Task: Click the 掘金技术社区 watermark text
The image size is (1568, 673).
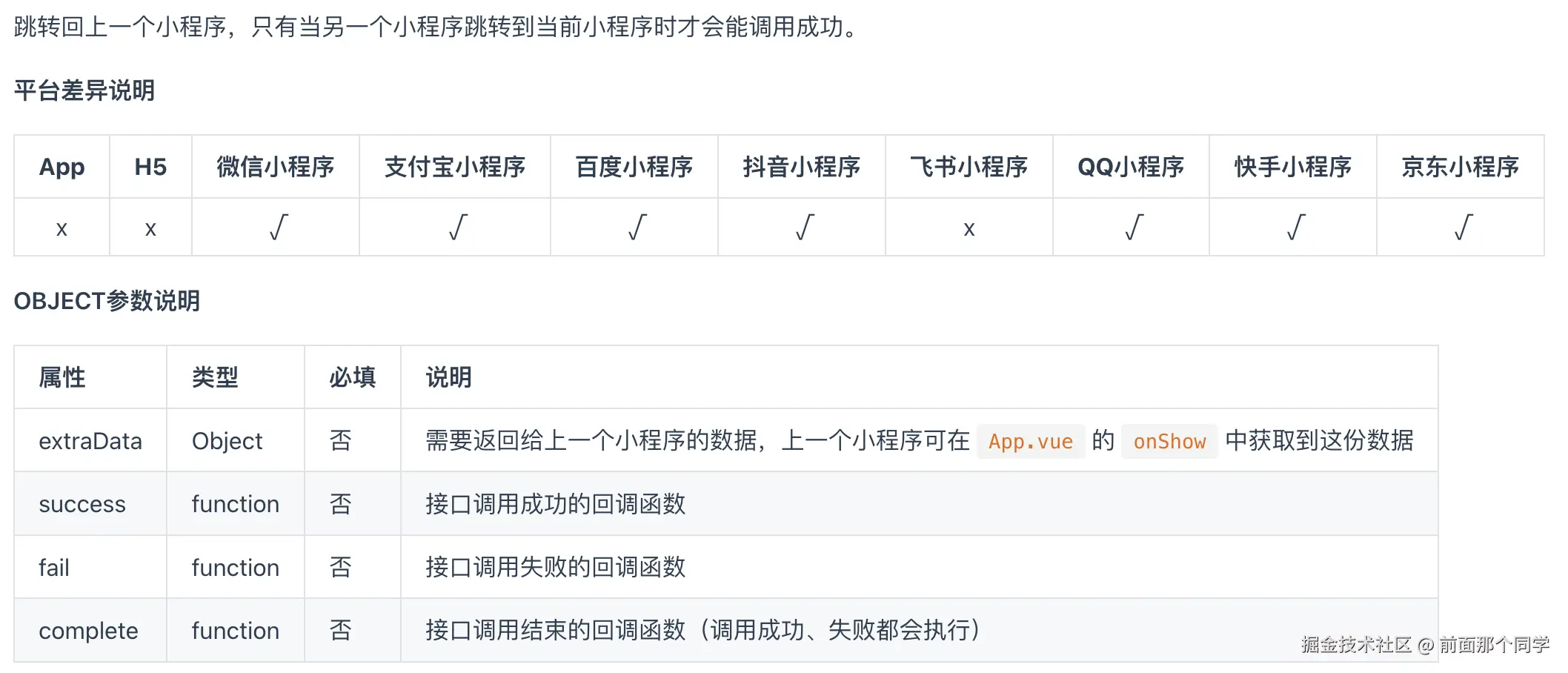Action: [x=1356, y=645]
